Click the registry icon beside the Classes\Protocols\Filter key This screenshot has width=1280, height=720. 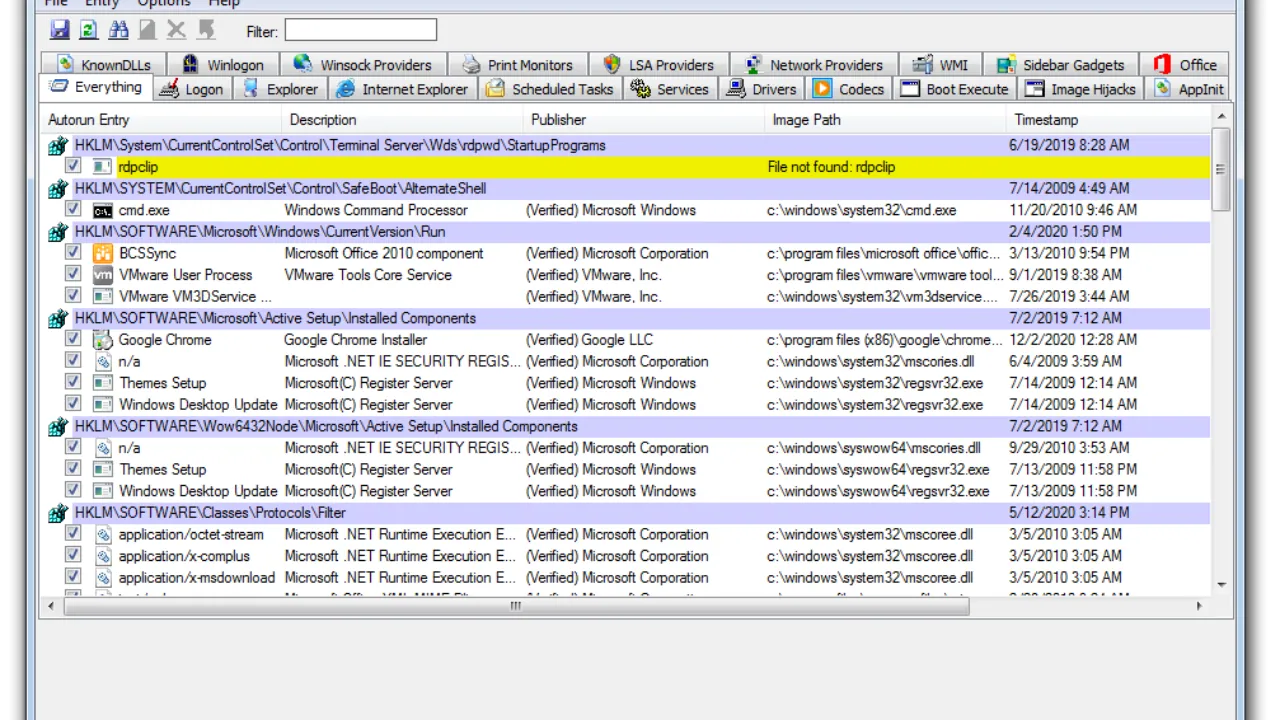click(x=58, y=513)
